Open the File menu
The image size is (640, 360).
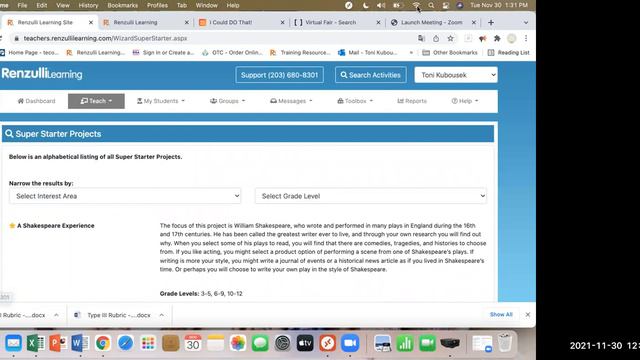pos(22,5)
